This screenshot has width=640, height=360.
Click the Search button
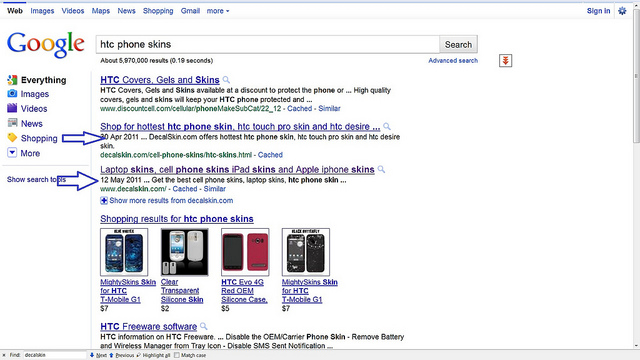[458, 44]
